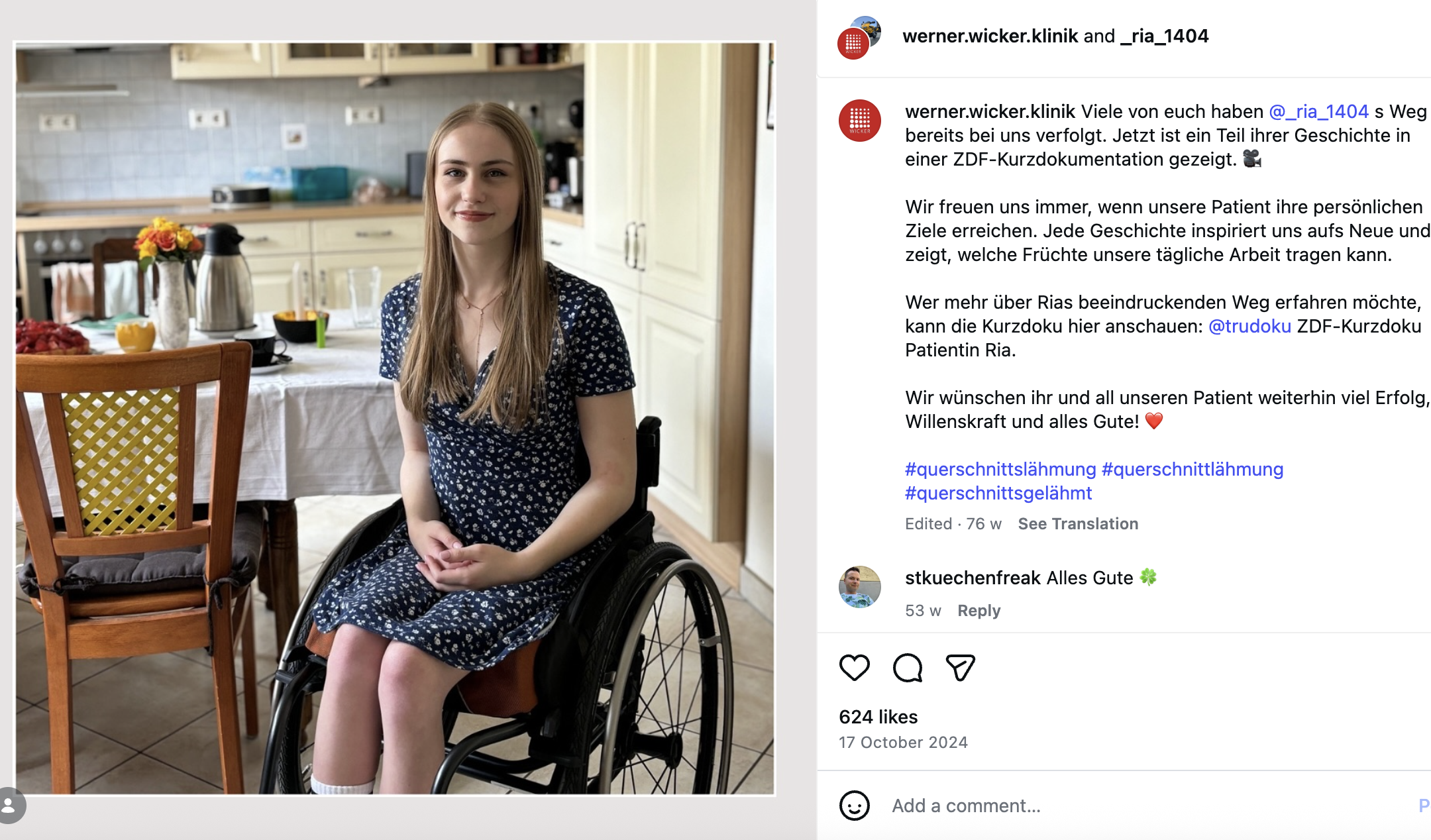Open hashtag #querschnittlähmung
This screenshot has width=1431, height=840.
[x=1192, y=469]
